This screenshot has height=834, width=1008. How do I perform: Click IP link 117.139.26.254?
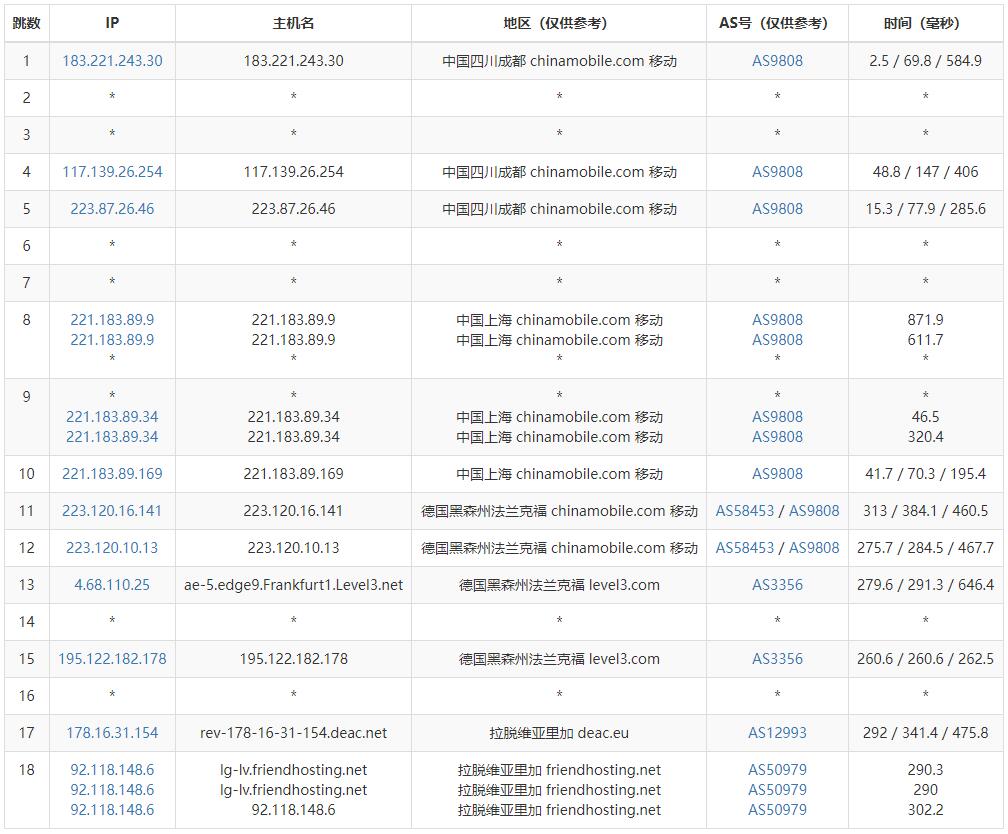point(112,172)
